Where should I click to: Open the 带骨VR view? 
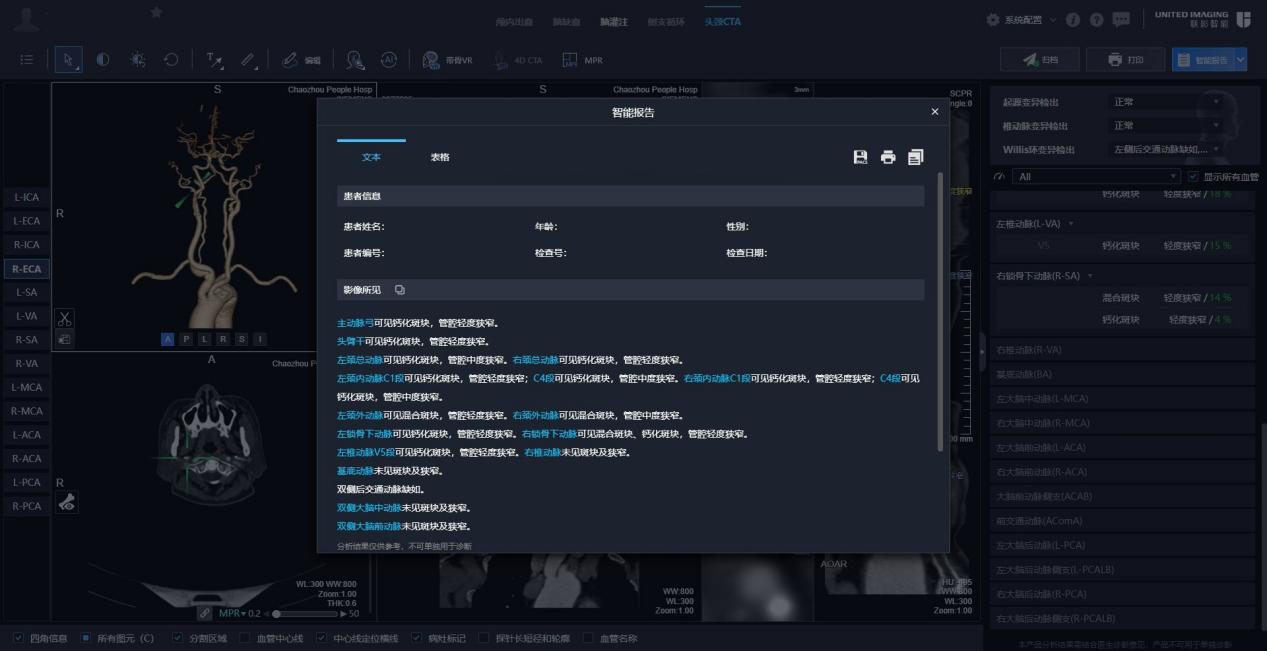pyautogui.click(x=447, y=60)
